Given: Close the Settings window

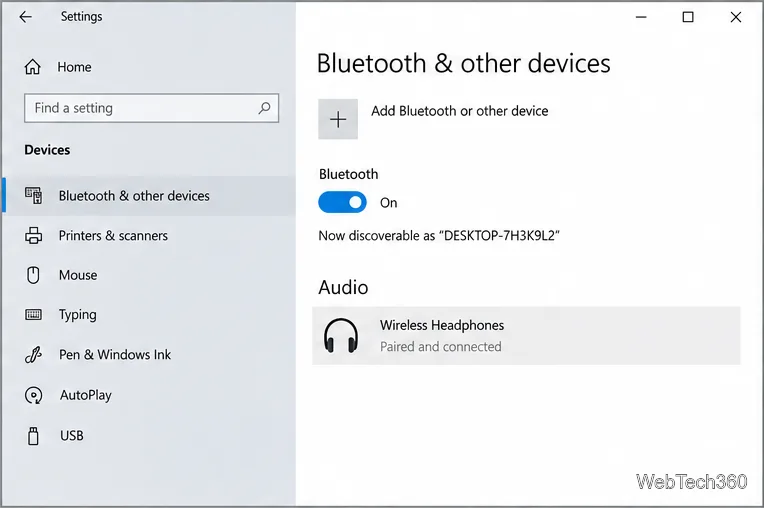Looking at the screenshot, I should click(x=736, y=17).
